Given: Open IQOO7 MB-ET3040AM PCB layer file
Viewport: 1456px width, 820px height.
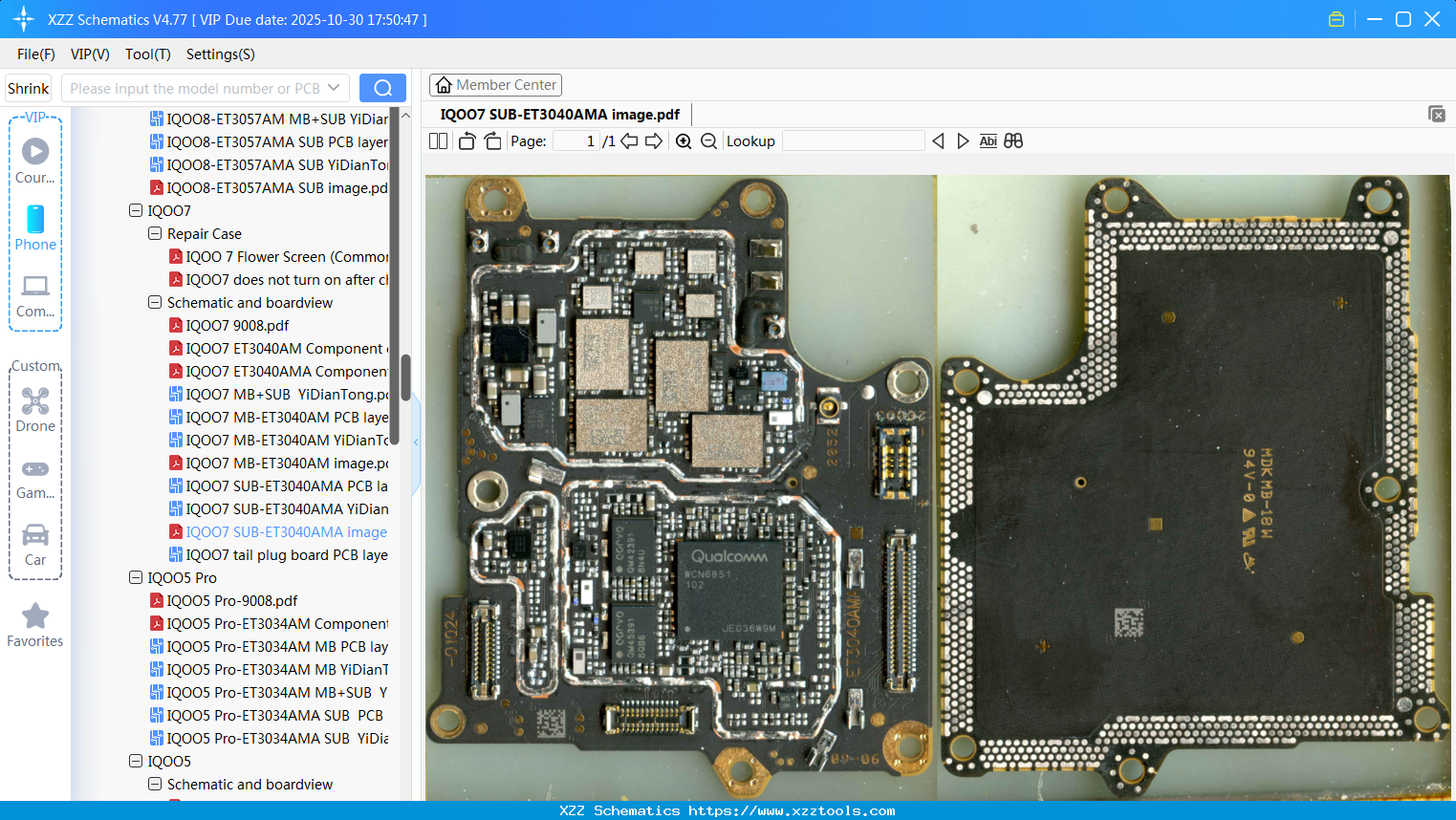Looking at the screenshot, I should coord(287,417).
